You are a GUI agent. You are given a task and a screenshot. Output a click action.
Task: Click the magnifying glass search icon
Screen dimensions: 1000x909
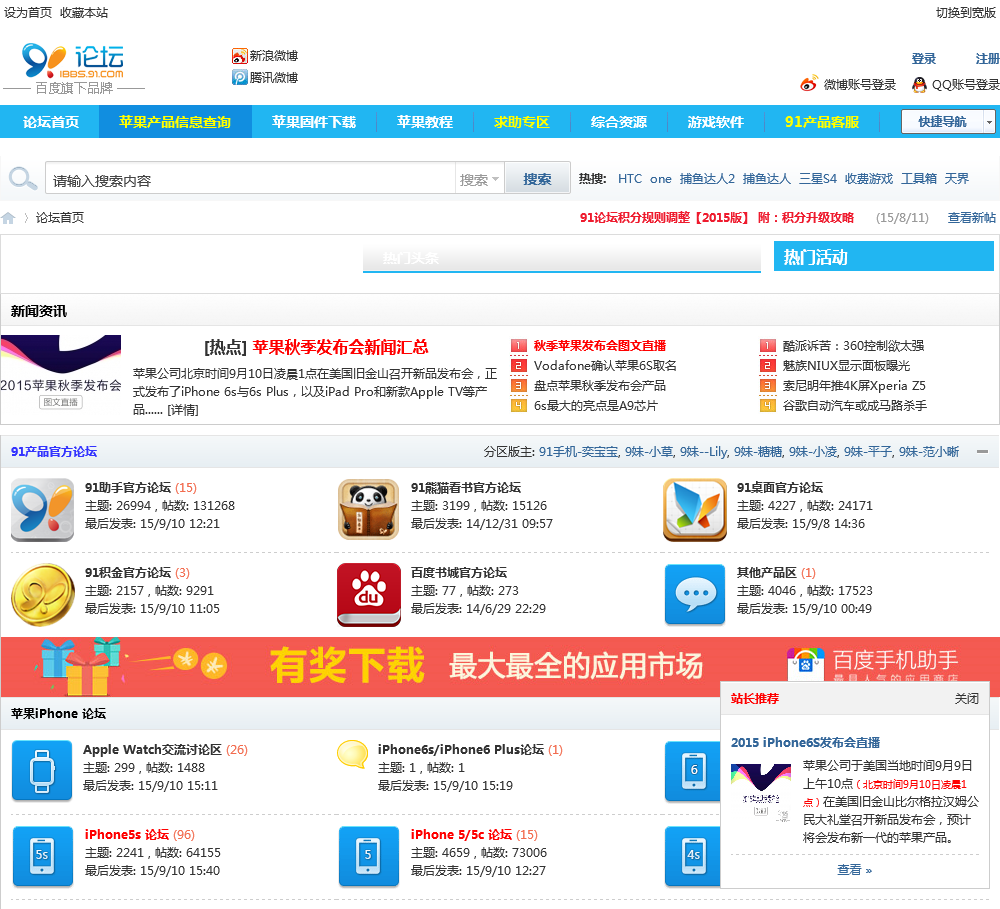click(22, 178)
